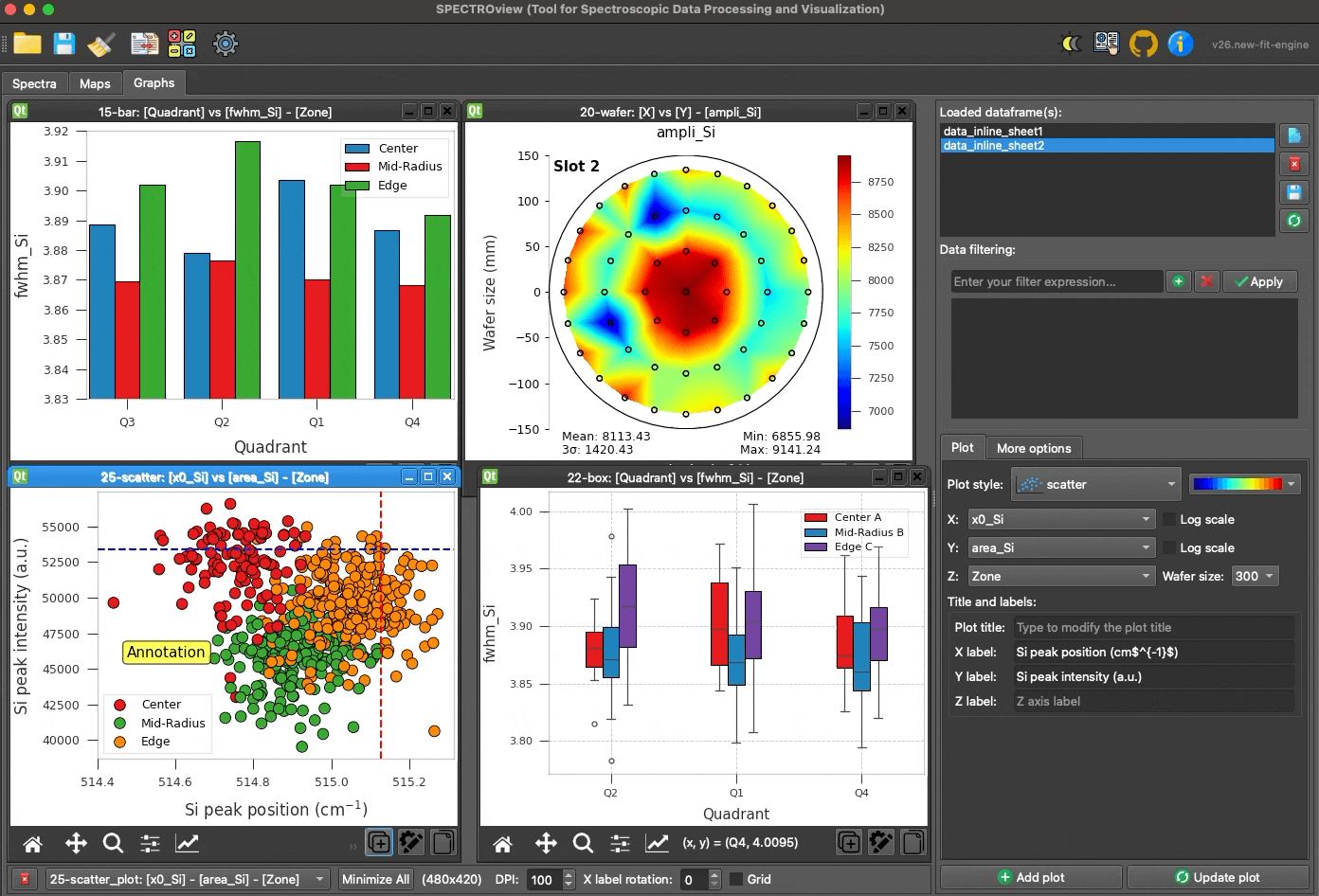The width and height of the screenshot is (1319, 896).
Task: Save dataframe with the side panel floppy icon
Action: click(x=1294, y=192)
